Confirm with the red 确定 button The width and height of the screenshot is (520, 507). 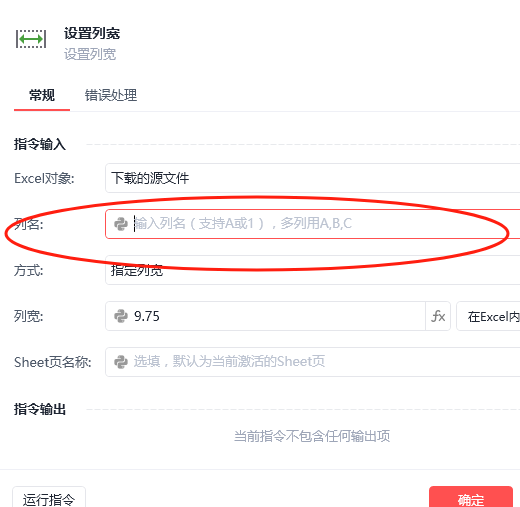click(x=471, y=497)
